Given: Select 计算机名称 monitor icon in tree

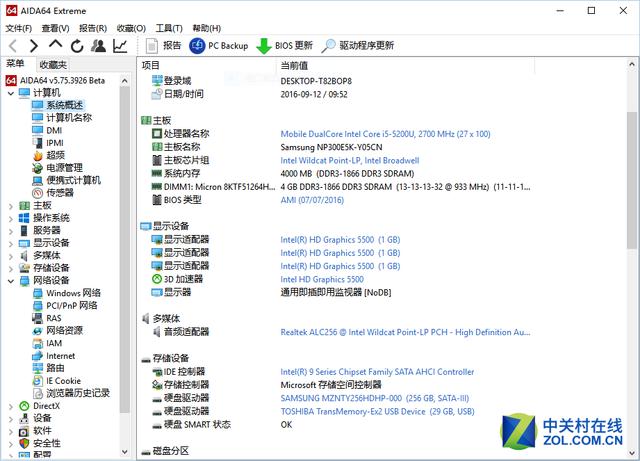Looking at the screenshot, I should point(38,118).
